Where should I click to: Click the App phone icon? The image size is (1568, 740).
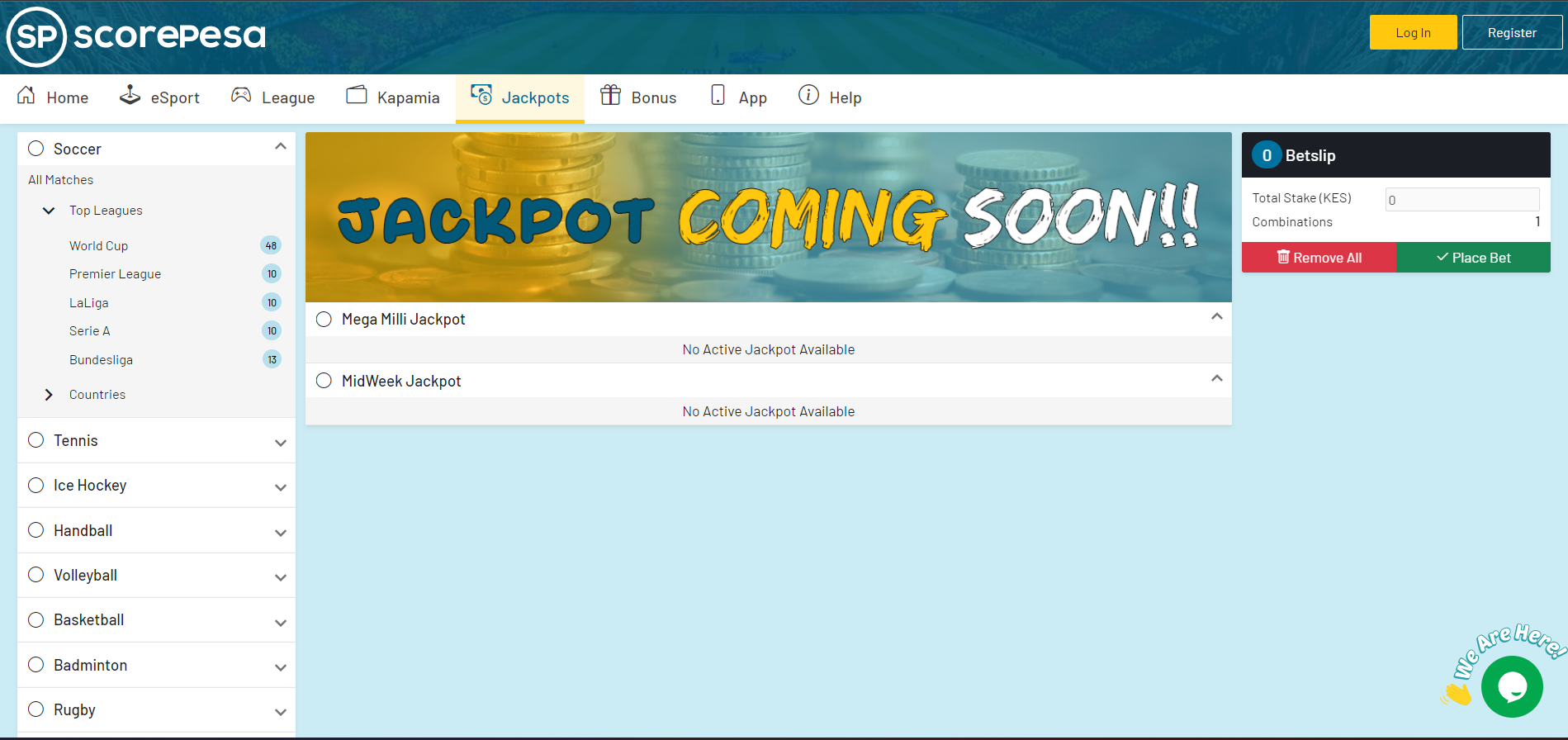(718, 95)
